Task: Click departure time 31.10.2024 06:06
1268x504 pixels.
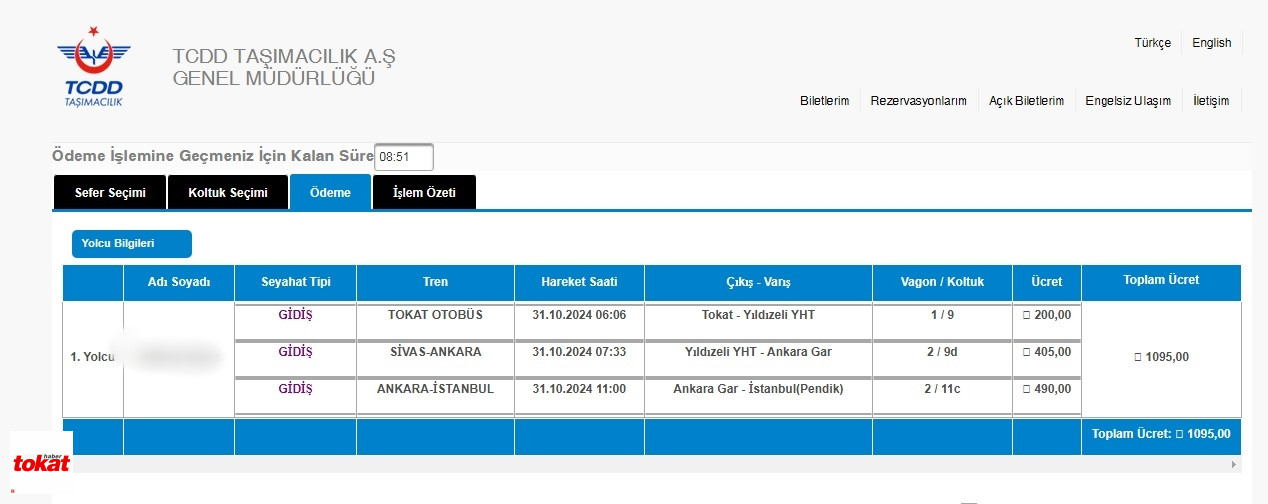Action: (x=579, y=315)
